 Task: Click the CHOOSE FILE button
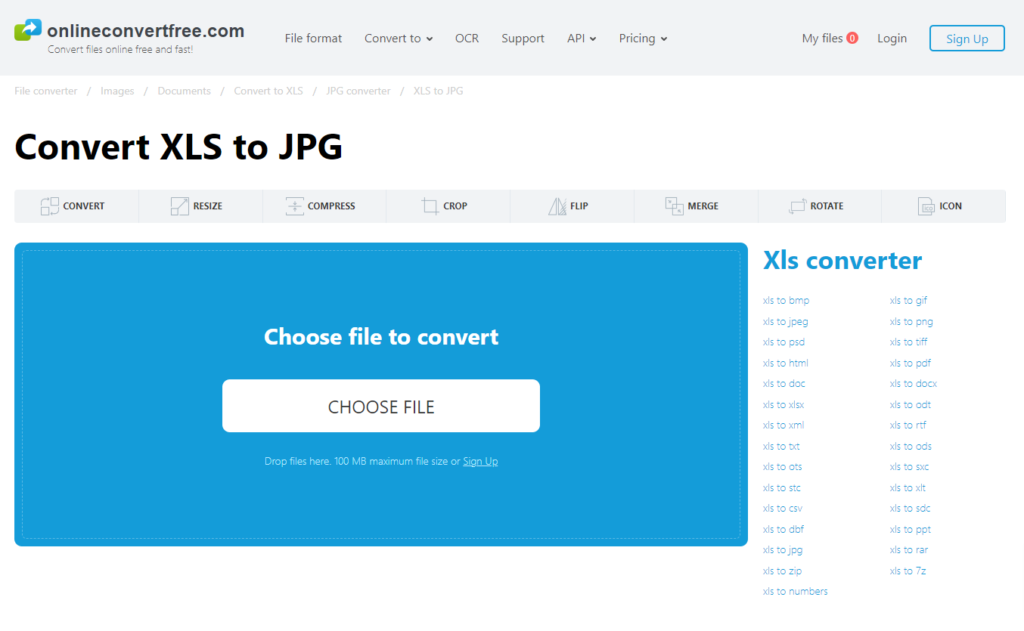[381, 405]
